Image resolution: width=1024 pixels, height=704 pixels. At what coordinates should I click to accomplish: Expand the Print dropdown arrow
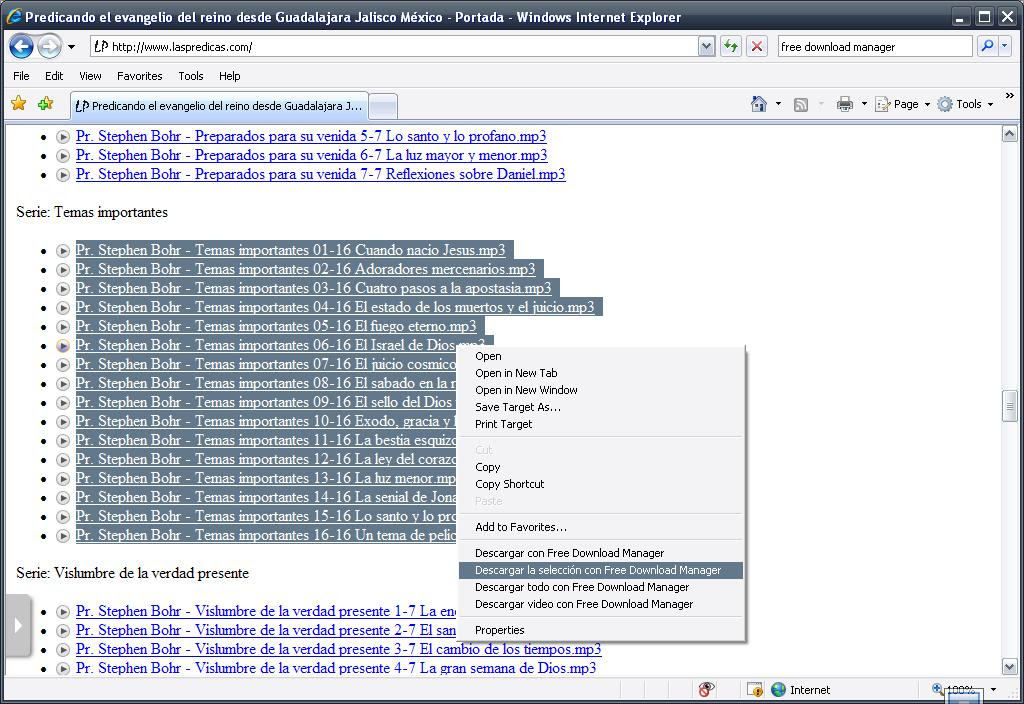pos(864,104)
